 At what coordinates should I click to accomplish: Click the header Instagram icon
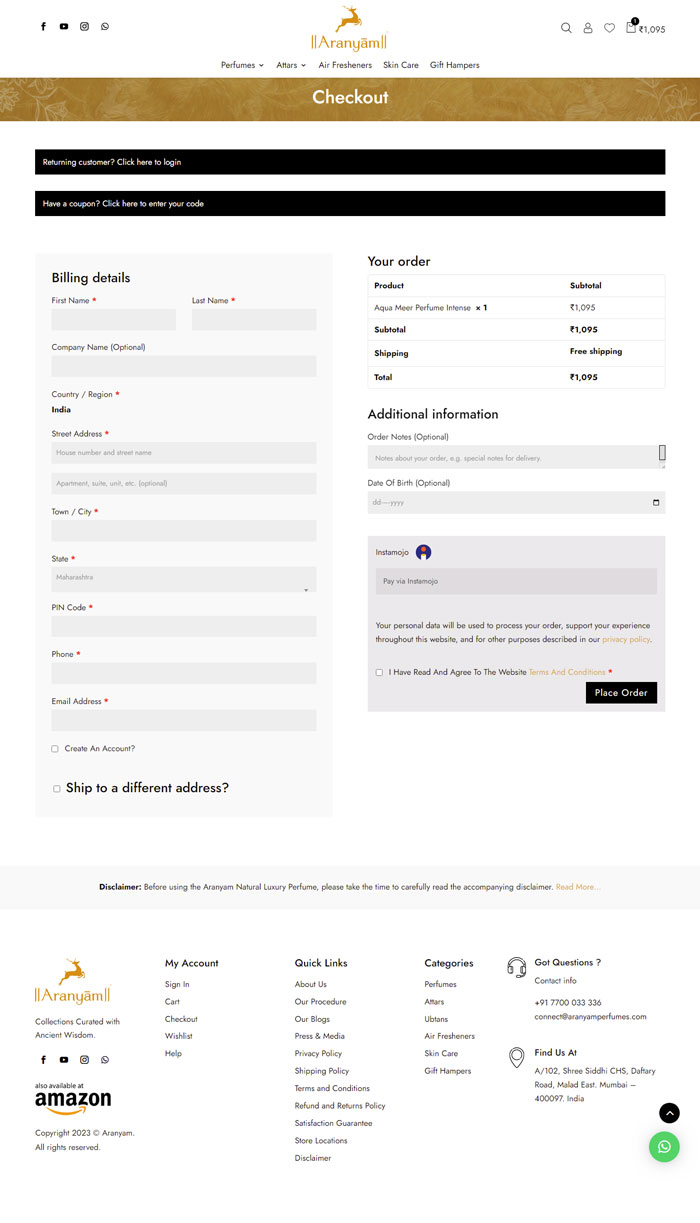point(84,27)
